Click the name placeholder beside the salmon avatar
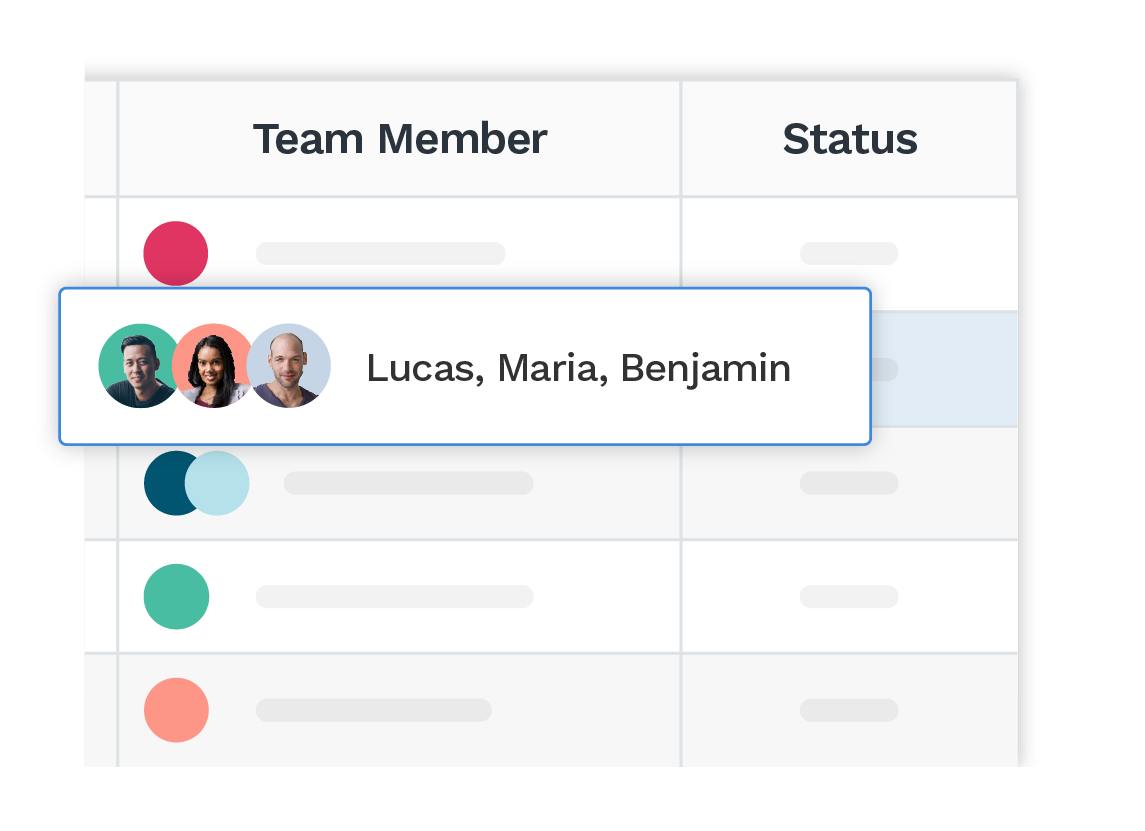 [x=374, y=710]
